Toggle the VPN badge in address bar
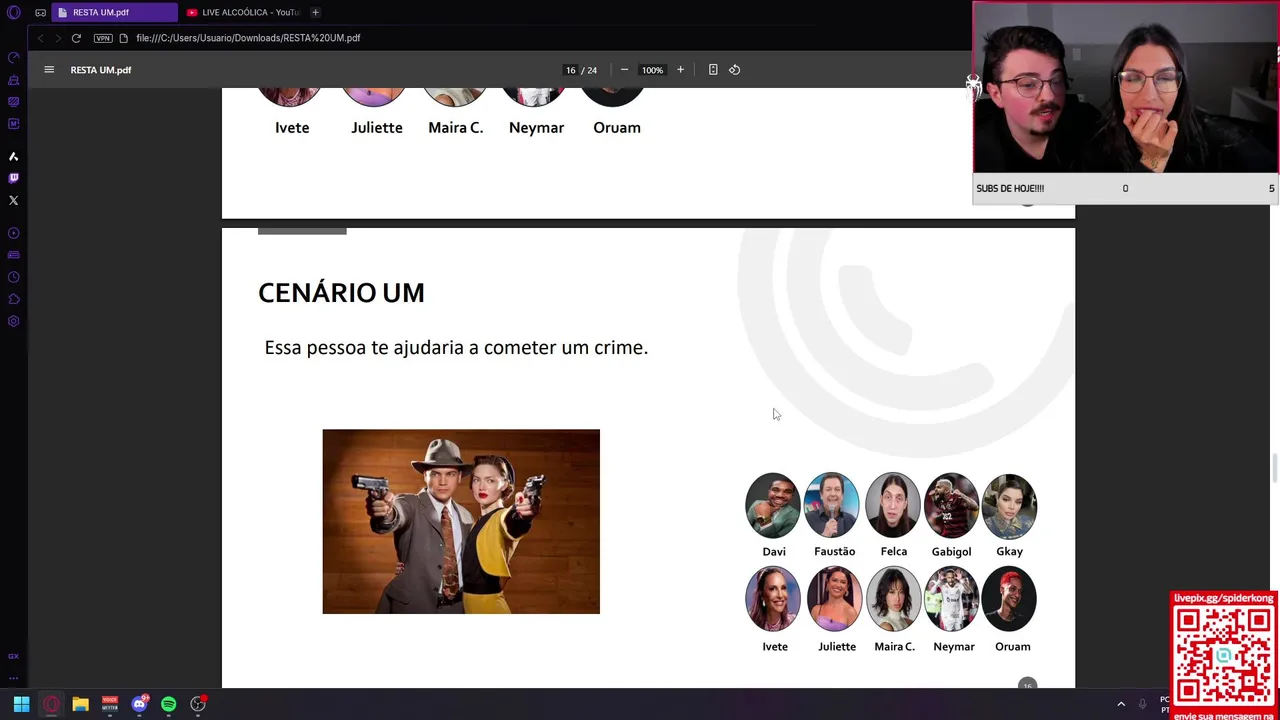 pos(103,38)
